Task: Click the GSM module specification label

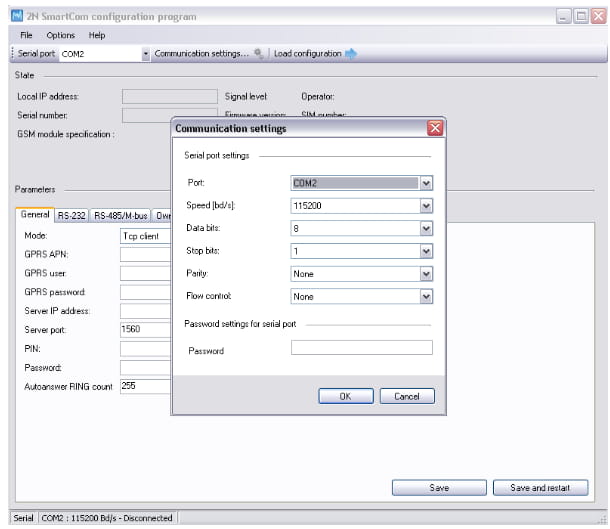Action: click(66, 134)
